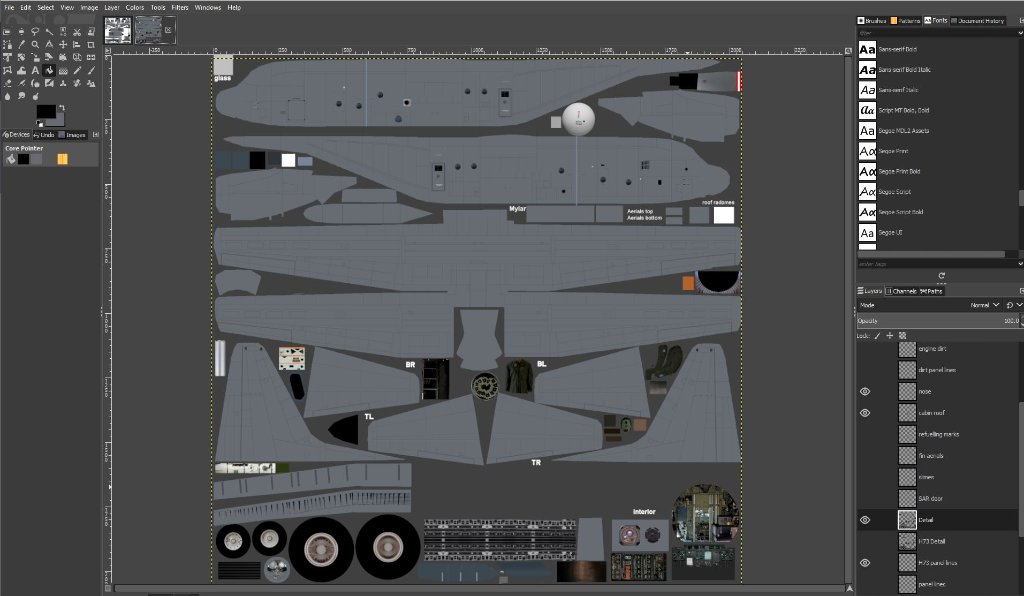Refresh the fonts list
This screenshot has height=596, width=1024.
click(x=941, y=275)
